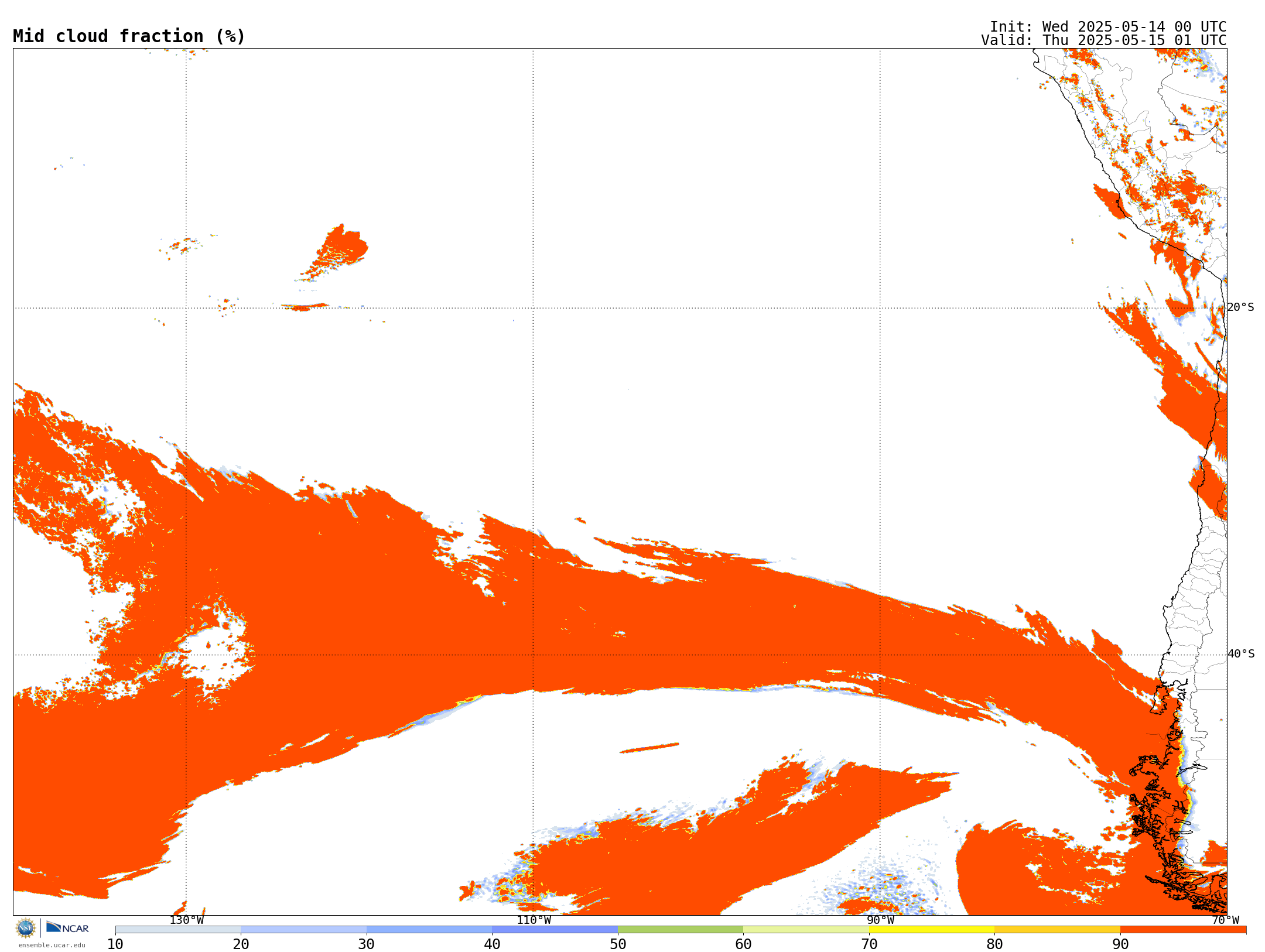Viewport: 1265px width, 952px height.
Task: Click the 90+ orange-red colorbar segment
Action: pos(1183,930)
